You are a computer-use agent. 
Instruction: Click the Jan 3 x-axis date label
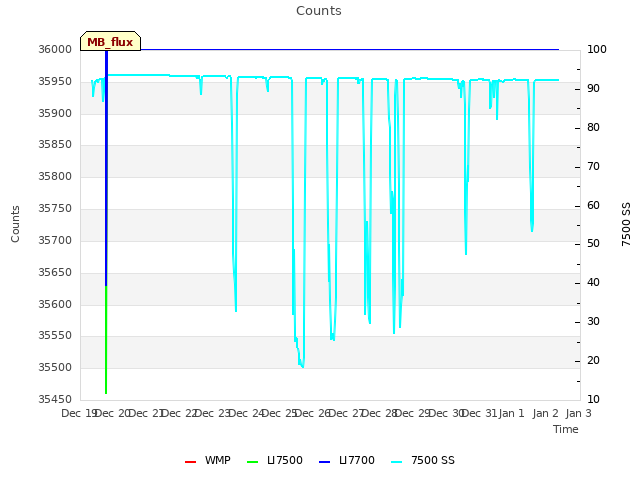(578, 413)
